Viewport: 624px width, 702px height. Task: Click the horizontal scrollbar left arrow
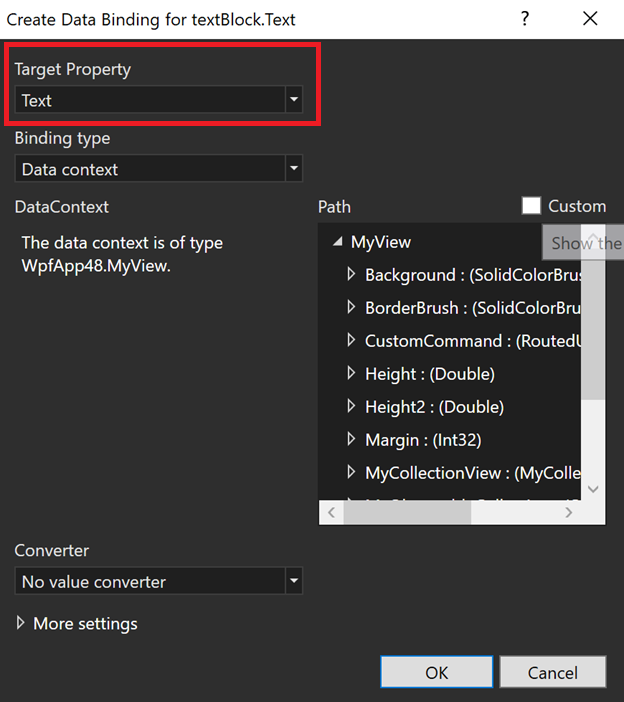coord(331,512)
